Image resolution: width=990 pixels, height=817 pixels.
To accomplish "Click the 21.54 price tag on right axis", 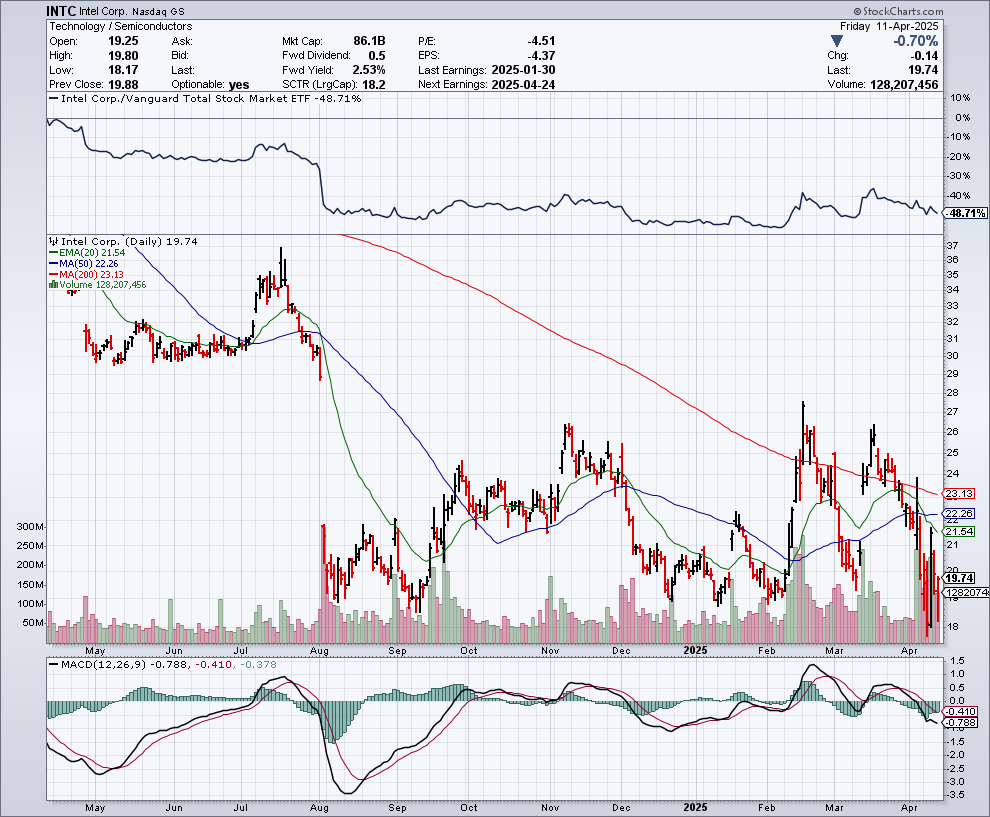I will (x=959, y=532).
